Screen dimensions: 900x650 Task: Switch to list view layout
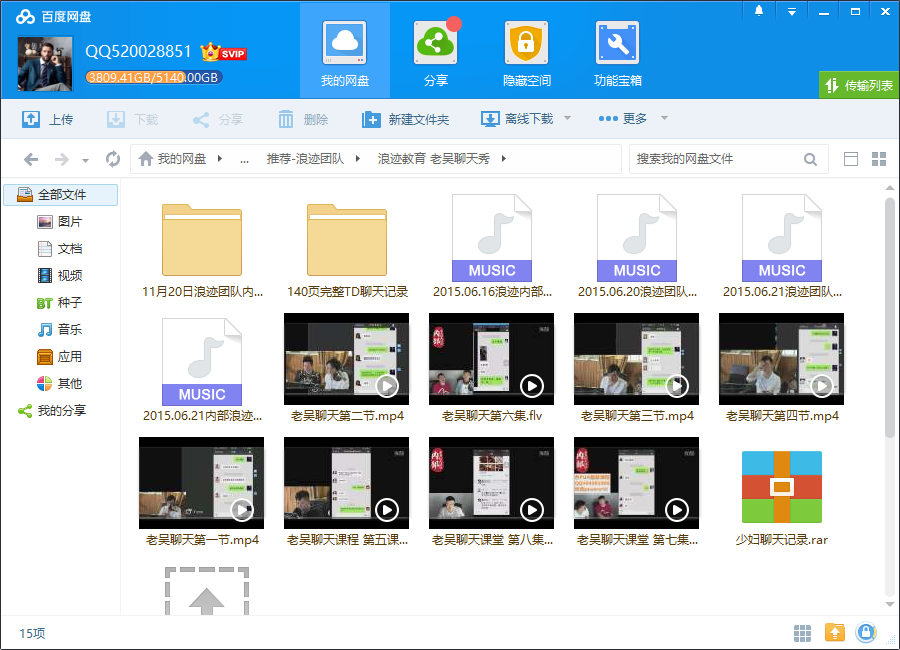(x=851, y=159)
